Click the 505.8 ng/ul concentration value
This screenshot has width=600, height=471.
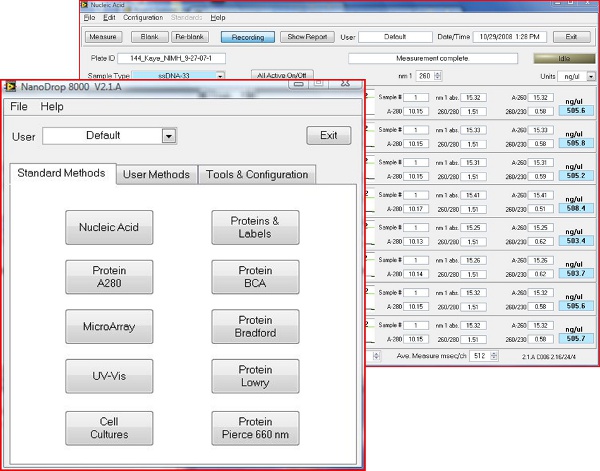[576, 143]
